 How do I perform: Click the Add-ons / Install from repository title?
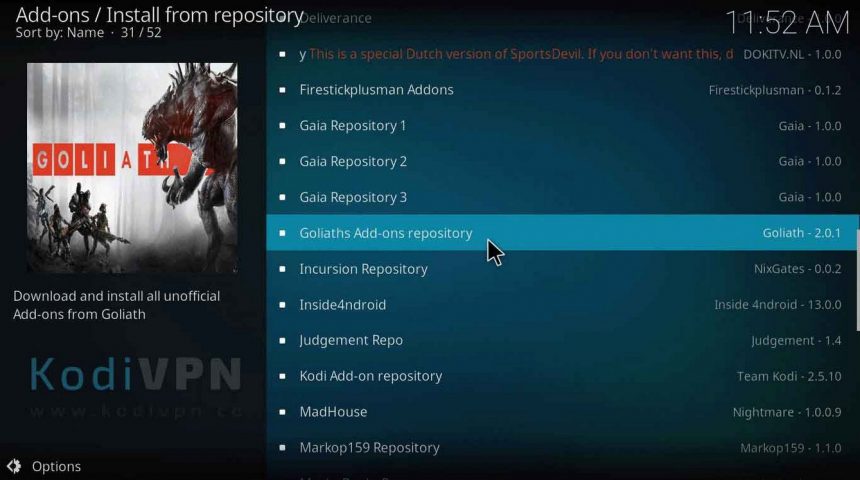click(160, 15)
